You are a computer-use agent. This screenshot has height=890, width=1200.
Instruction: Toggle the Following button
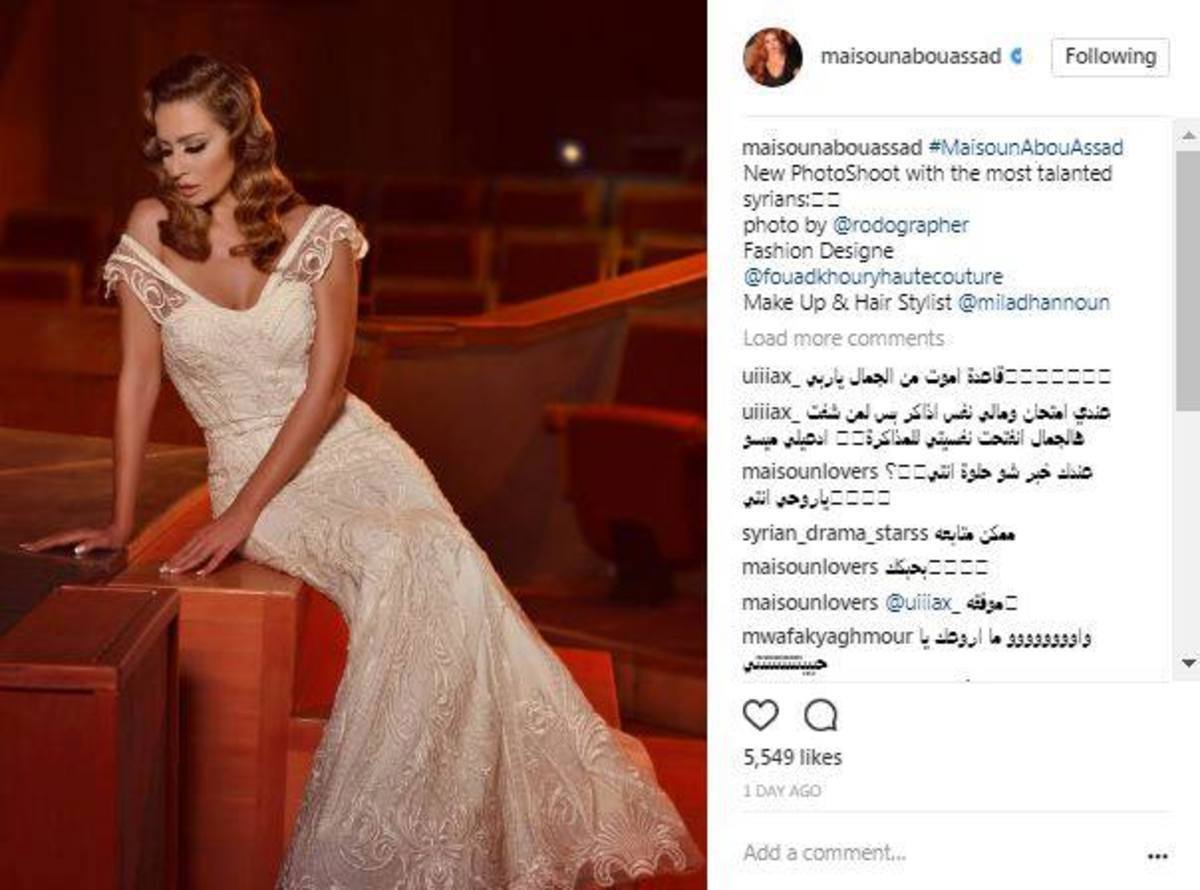tap(1109, 57)
